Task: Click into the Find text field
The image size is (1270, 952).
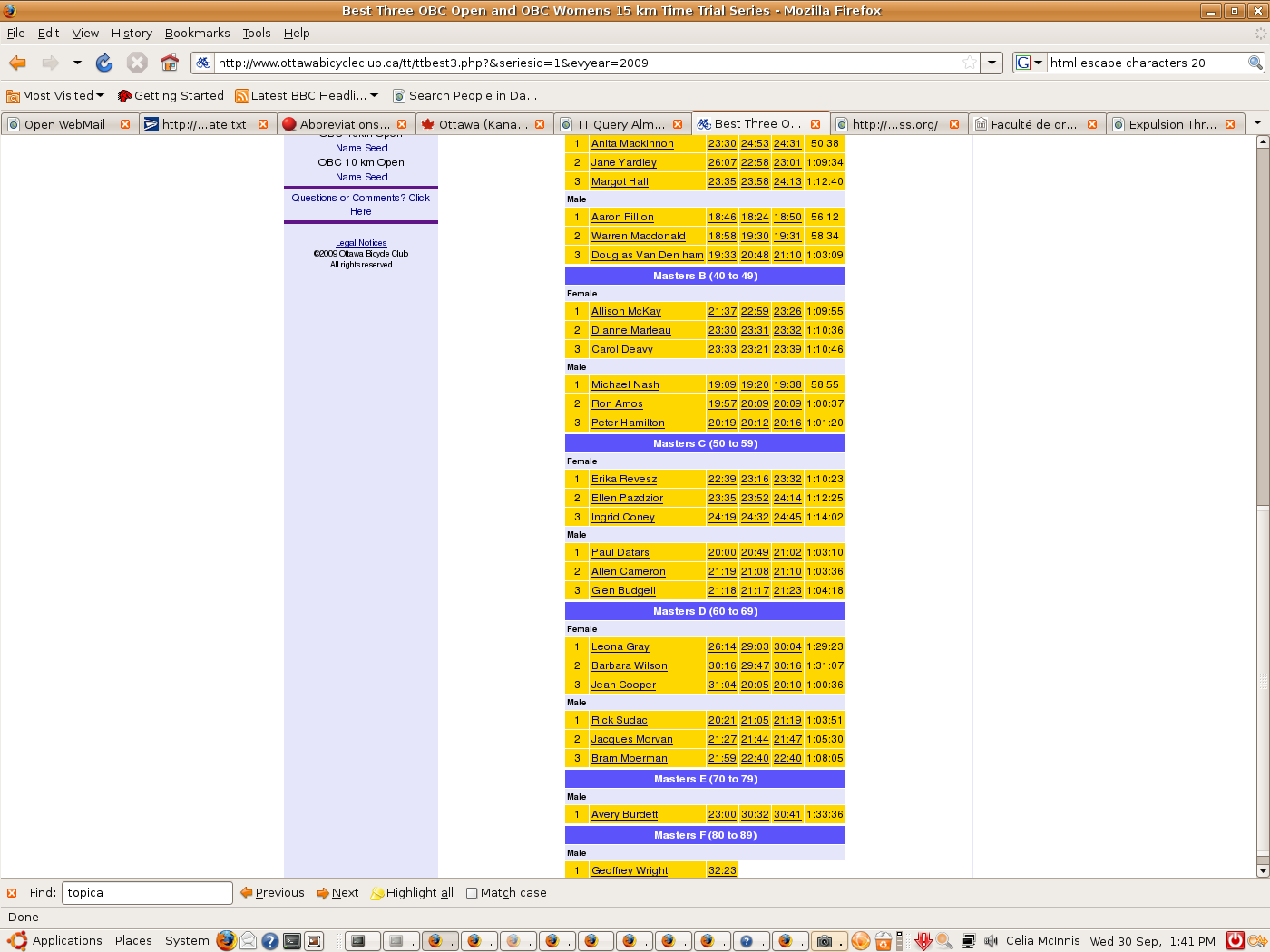Action: click(147, 893)
